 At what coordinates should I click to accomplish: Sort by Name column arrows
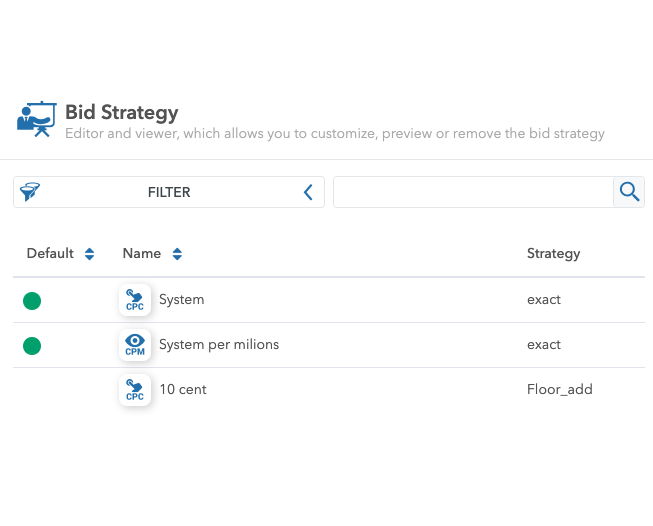177,254
